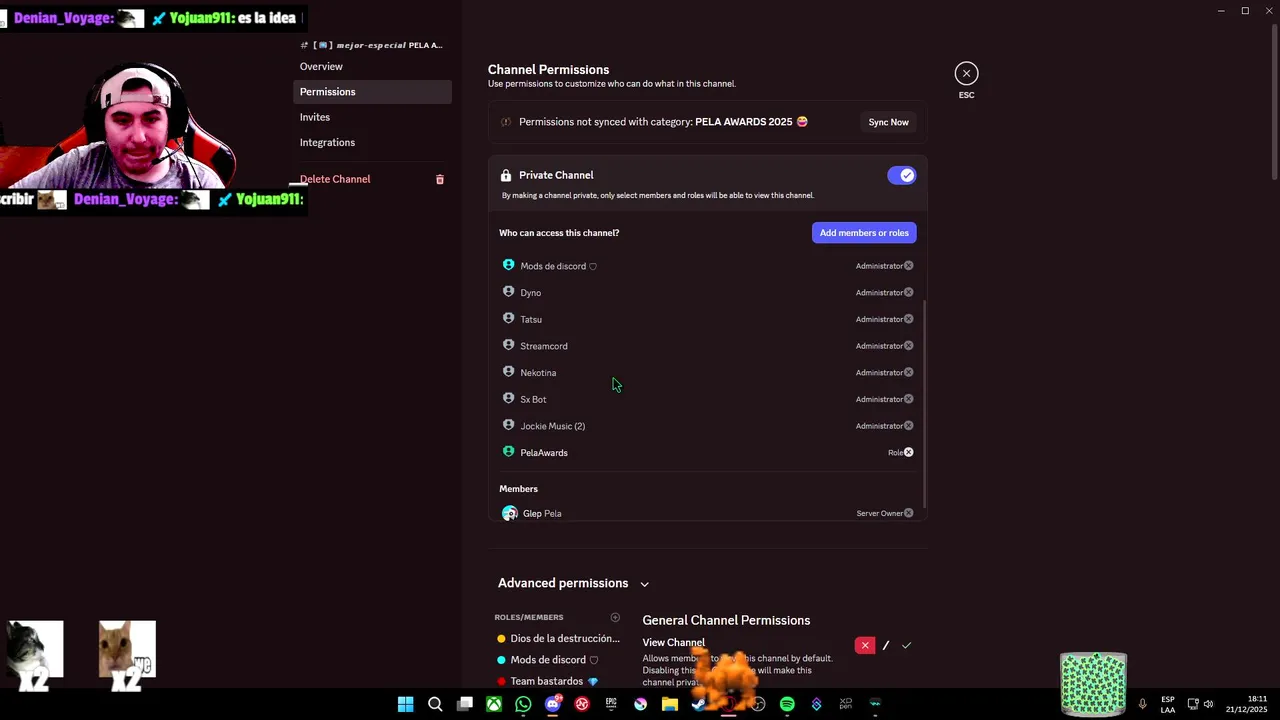Click Delete Channel in the sidebar
This screenshot has width=1280, height=720.
[x=335, y=179]
